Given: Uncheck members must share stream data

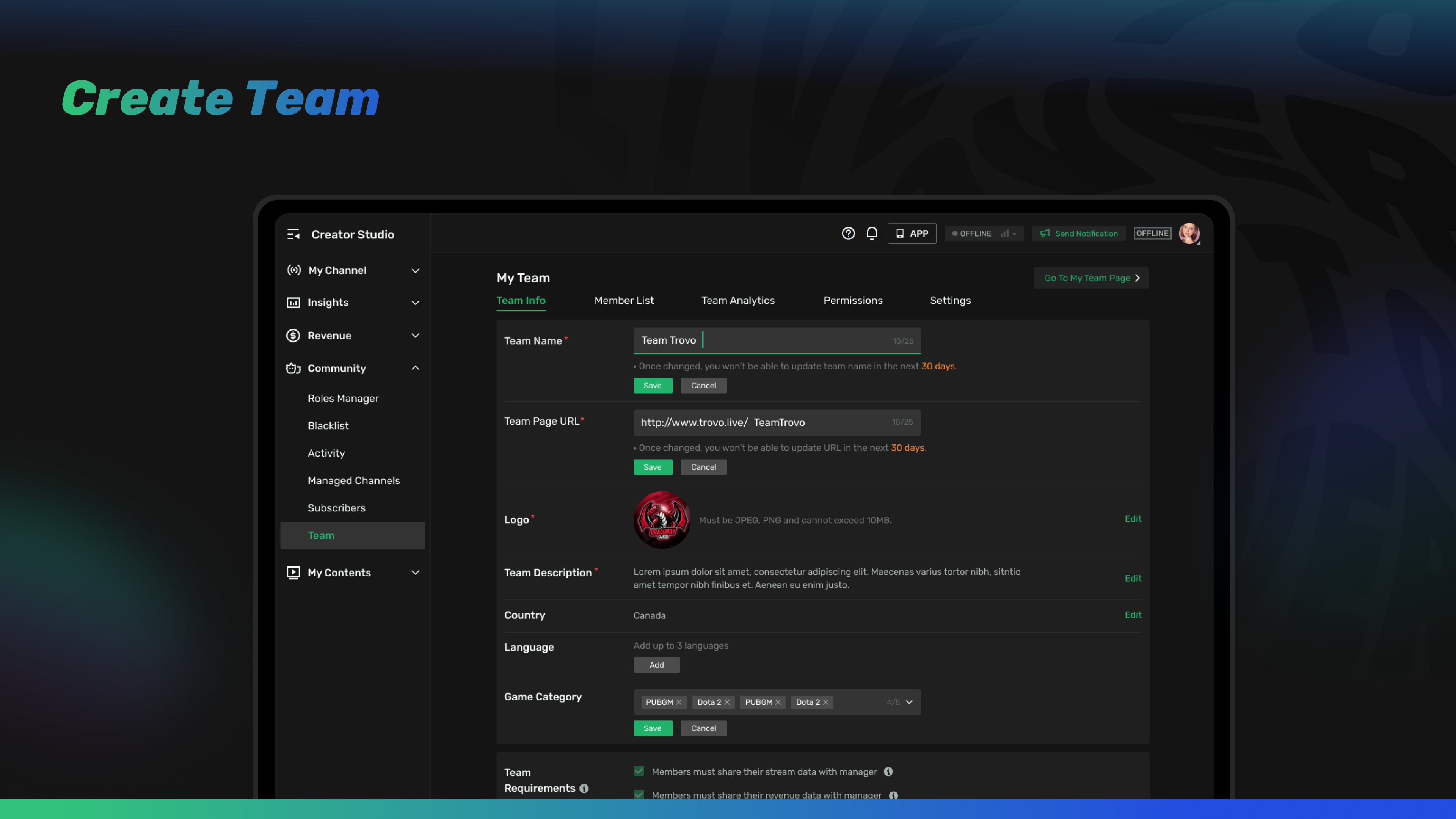Looking at the screenshot, I should [639, 771].
